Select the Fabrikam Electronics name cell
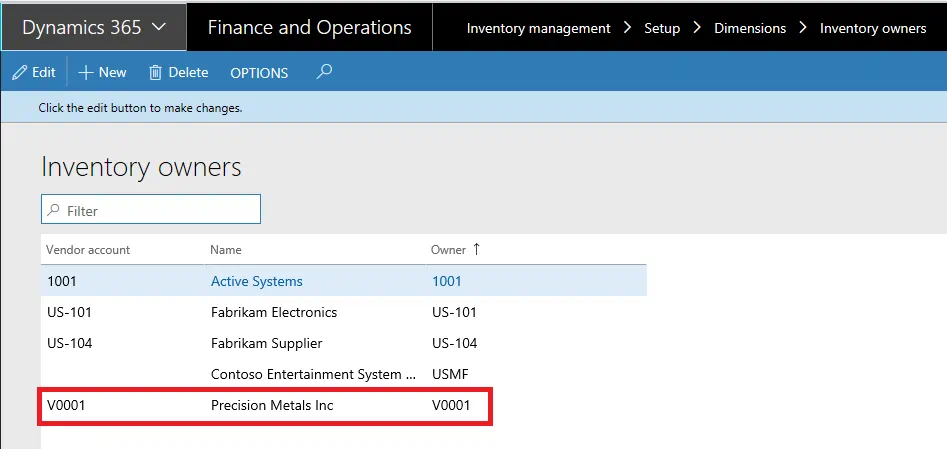 274,312
